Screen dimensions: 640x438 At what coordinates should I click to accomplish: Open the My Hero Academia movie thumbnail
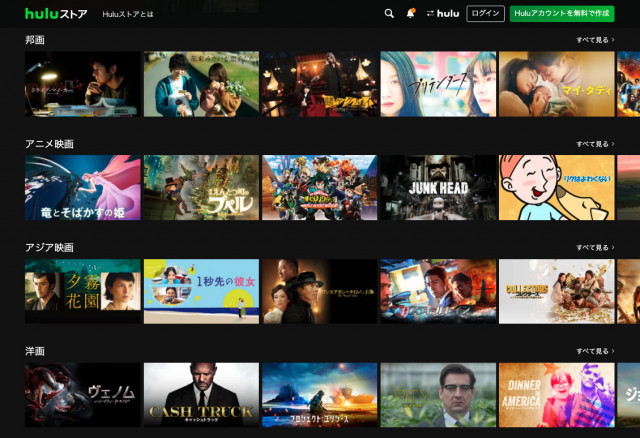(320, 188)
